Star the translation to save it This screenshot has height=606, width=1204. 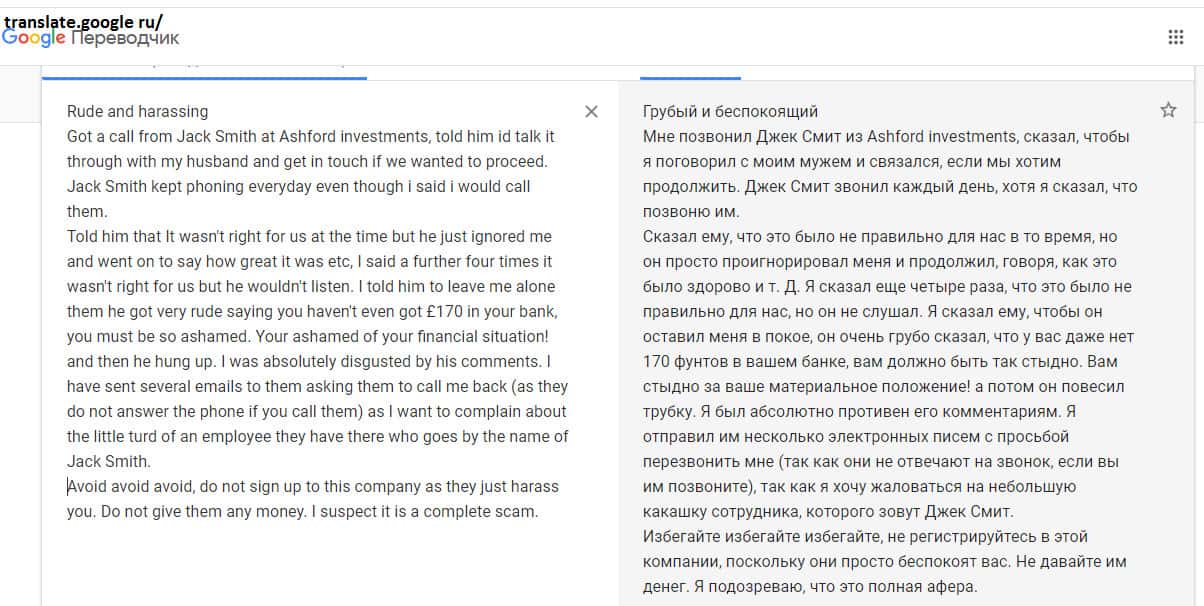(x=1168, y=110)
